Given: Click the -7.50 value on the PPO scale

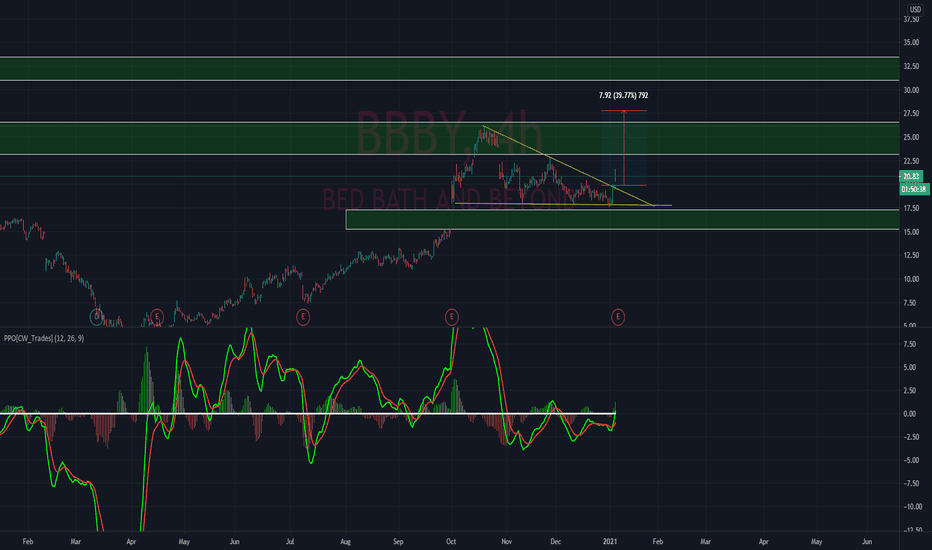Looking at the screenshot, I should tap(912, 483).
